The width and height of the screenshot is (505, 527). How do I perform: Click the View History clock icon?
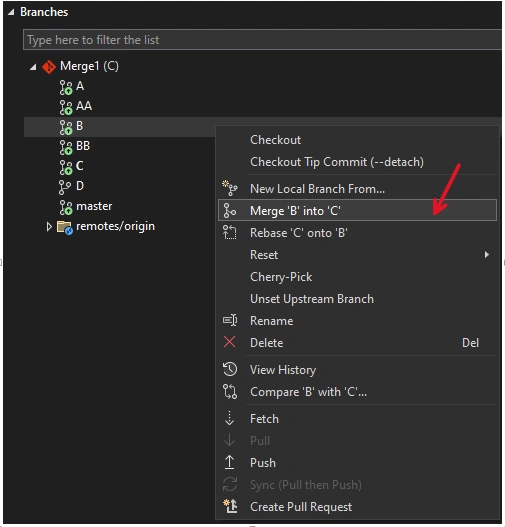click(230, 369)
